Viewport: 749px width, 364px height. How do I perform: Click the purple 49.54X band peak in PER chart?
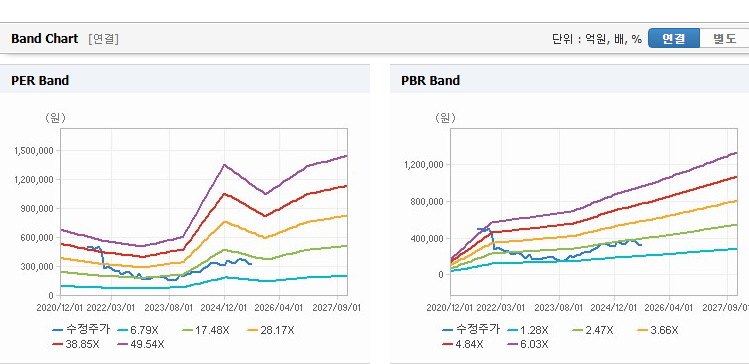point(224,165)
